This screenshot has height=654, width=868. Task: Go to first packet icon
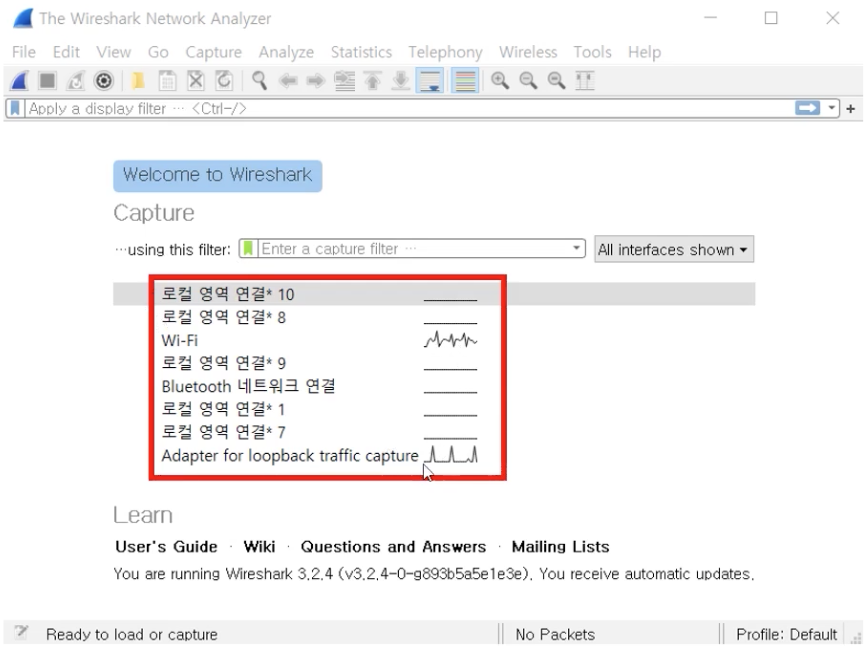[373, 81]
